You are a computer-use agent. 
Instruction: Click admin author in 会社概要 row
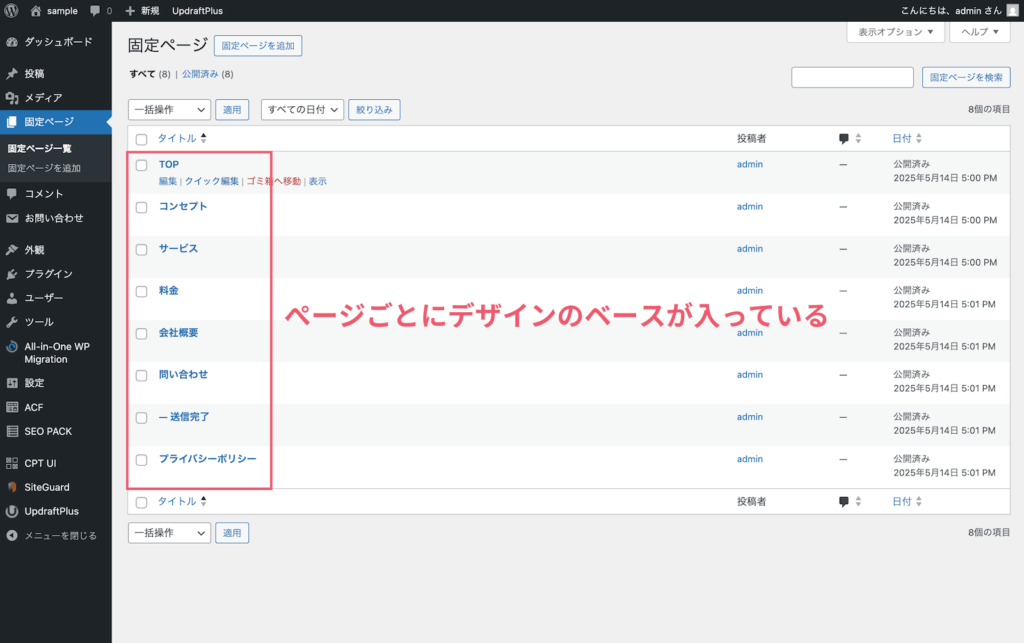(750, 333)
